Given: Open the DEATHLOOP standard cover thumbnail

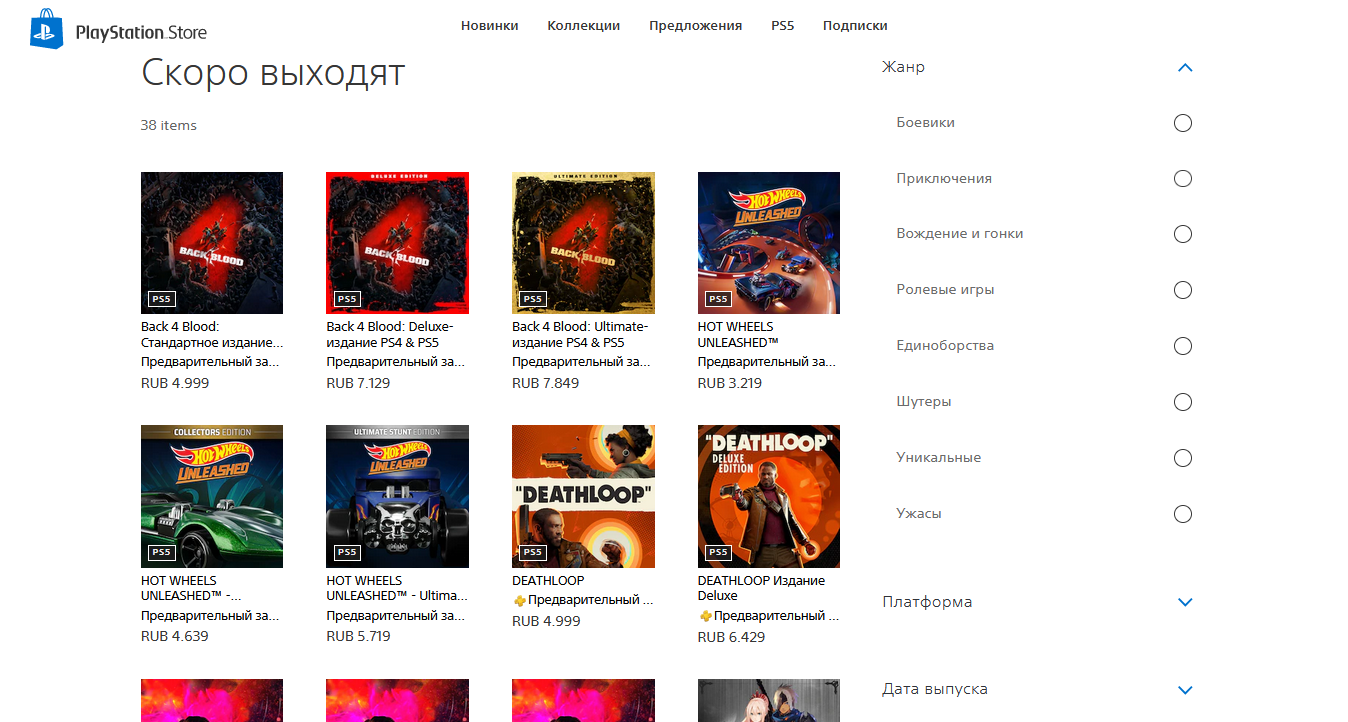Looking at the screenshot, I should pos(583,496).
